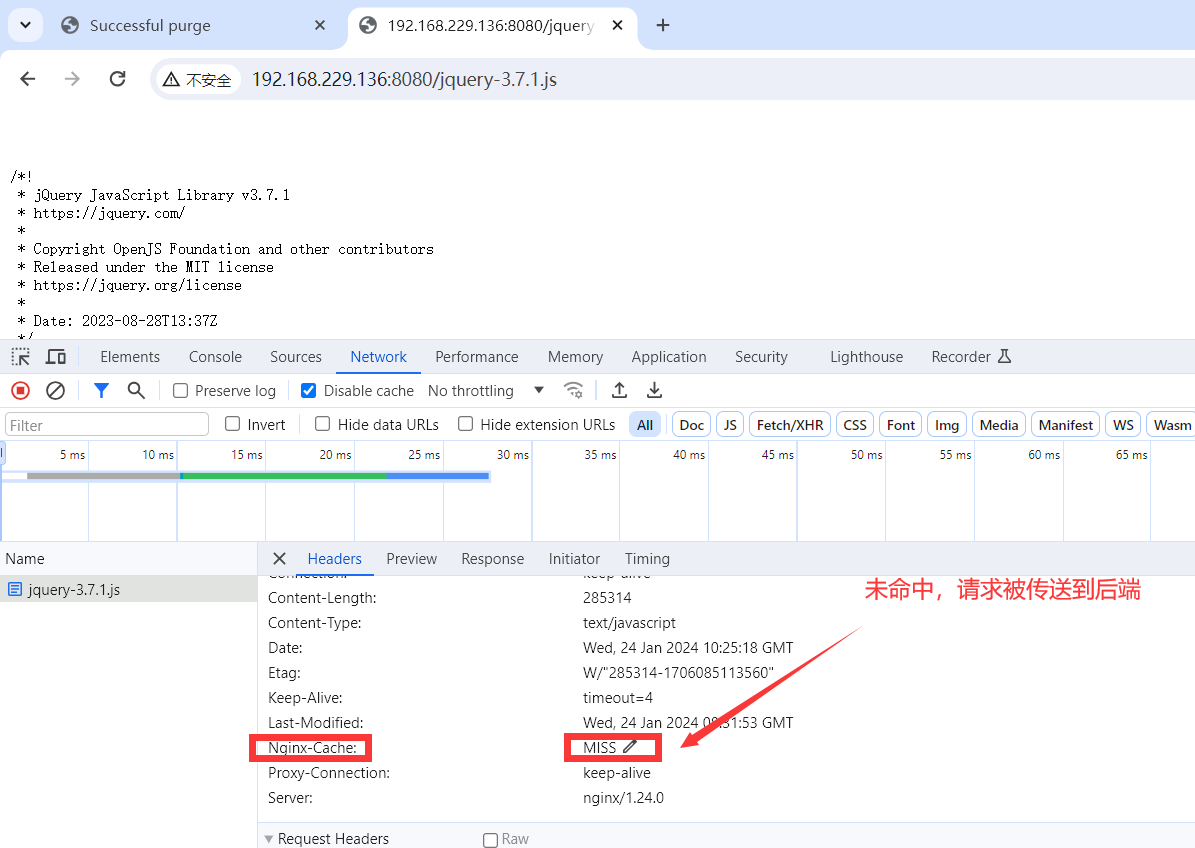This screenshot has height=848, width=1195.
Task: Click the request bar in the overview timeline
Action: (258, 476)
